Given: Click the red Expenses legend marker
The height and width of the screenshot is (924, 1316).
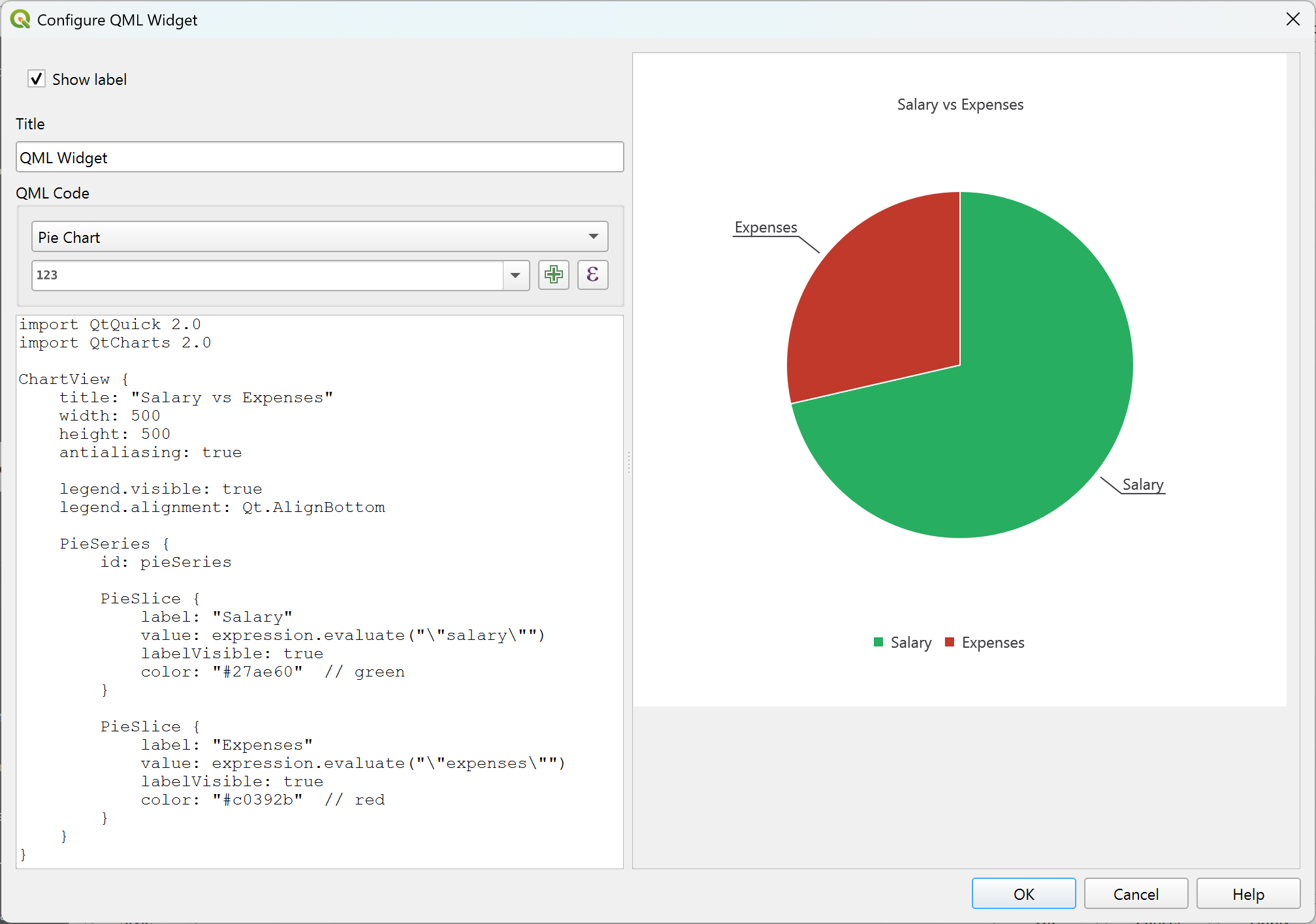Looking at the screenshot, I should click(x=950, y=642).
